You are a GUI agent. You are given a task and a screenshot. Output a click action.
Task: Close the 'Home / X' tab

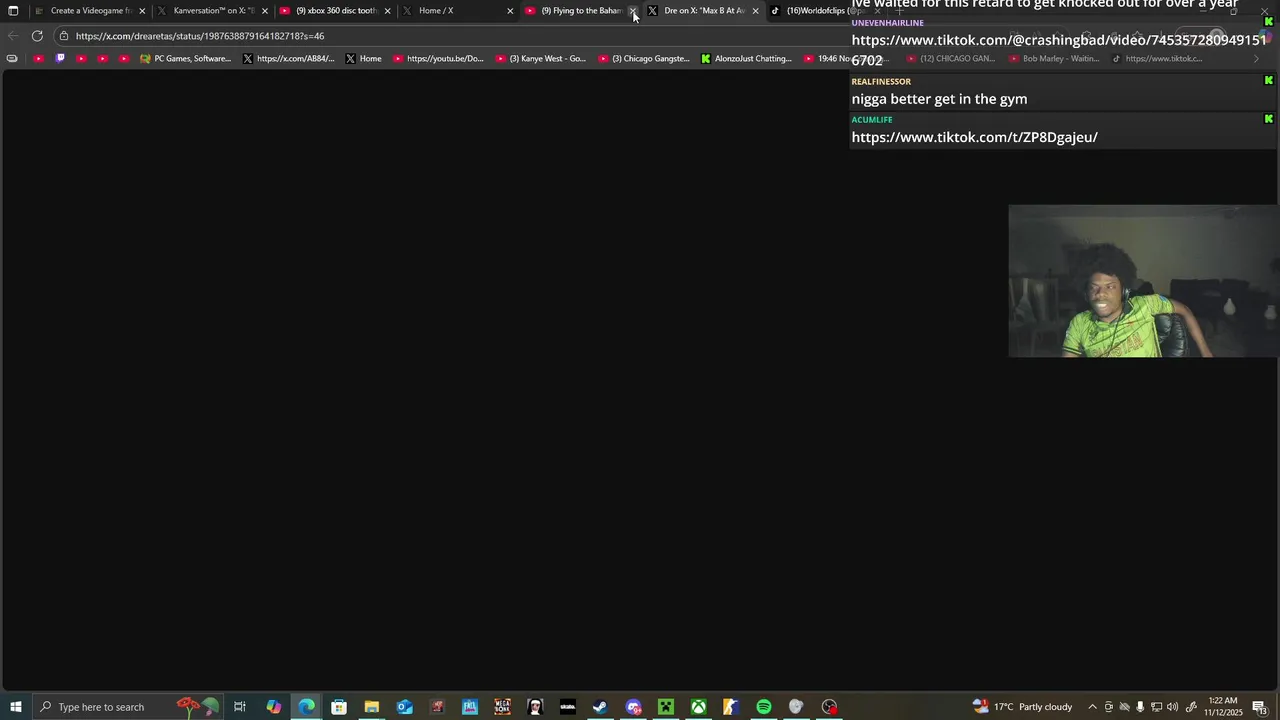pyautogui.click(x=510, y=11)
